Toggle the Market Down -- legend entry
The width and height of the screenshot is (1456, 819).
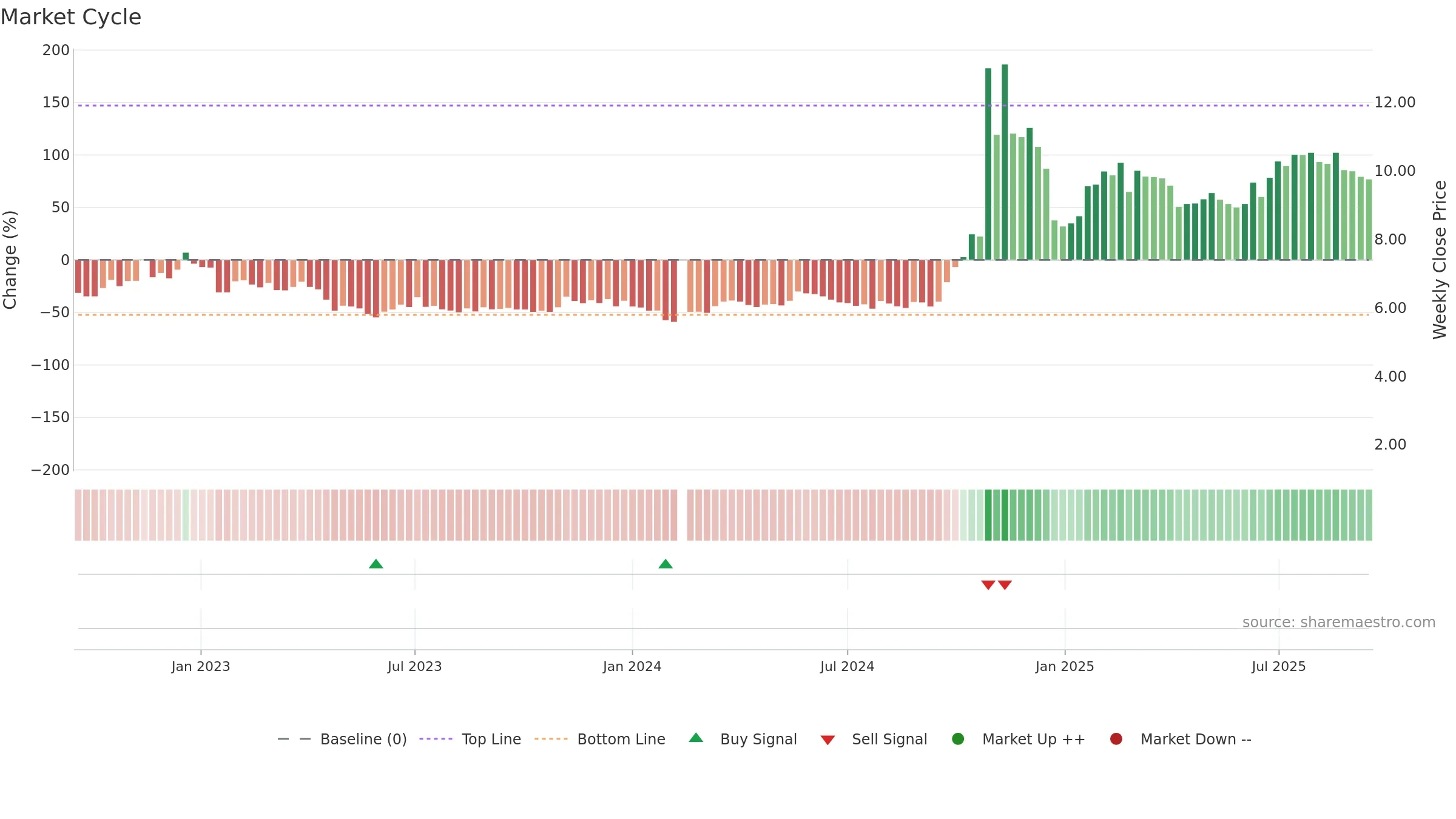click(x=1181, y=739)
